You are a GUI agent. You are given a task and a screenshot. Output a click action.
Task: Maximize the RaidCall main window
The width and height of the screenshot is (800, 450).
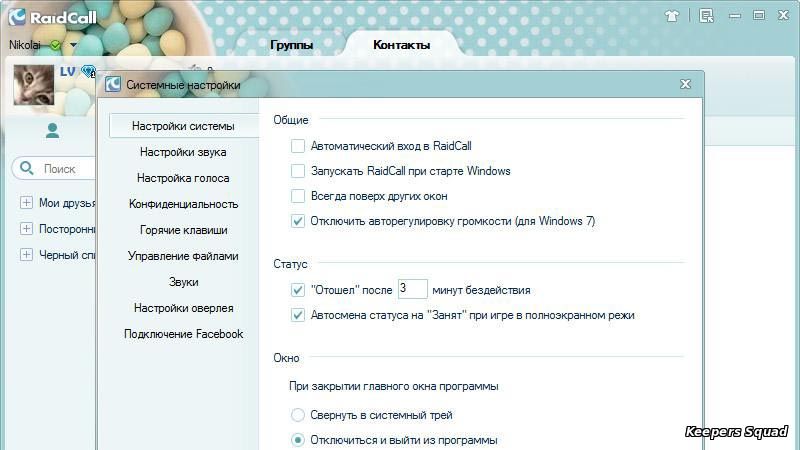tap(759, 15)
